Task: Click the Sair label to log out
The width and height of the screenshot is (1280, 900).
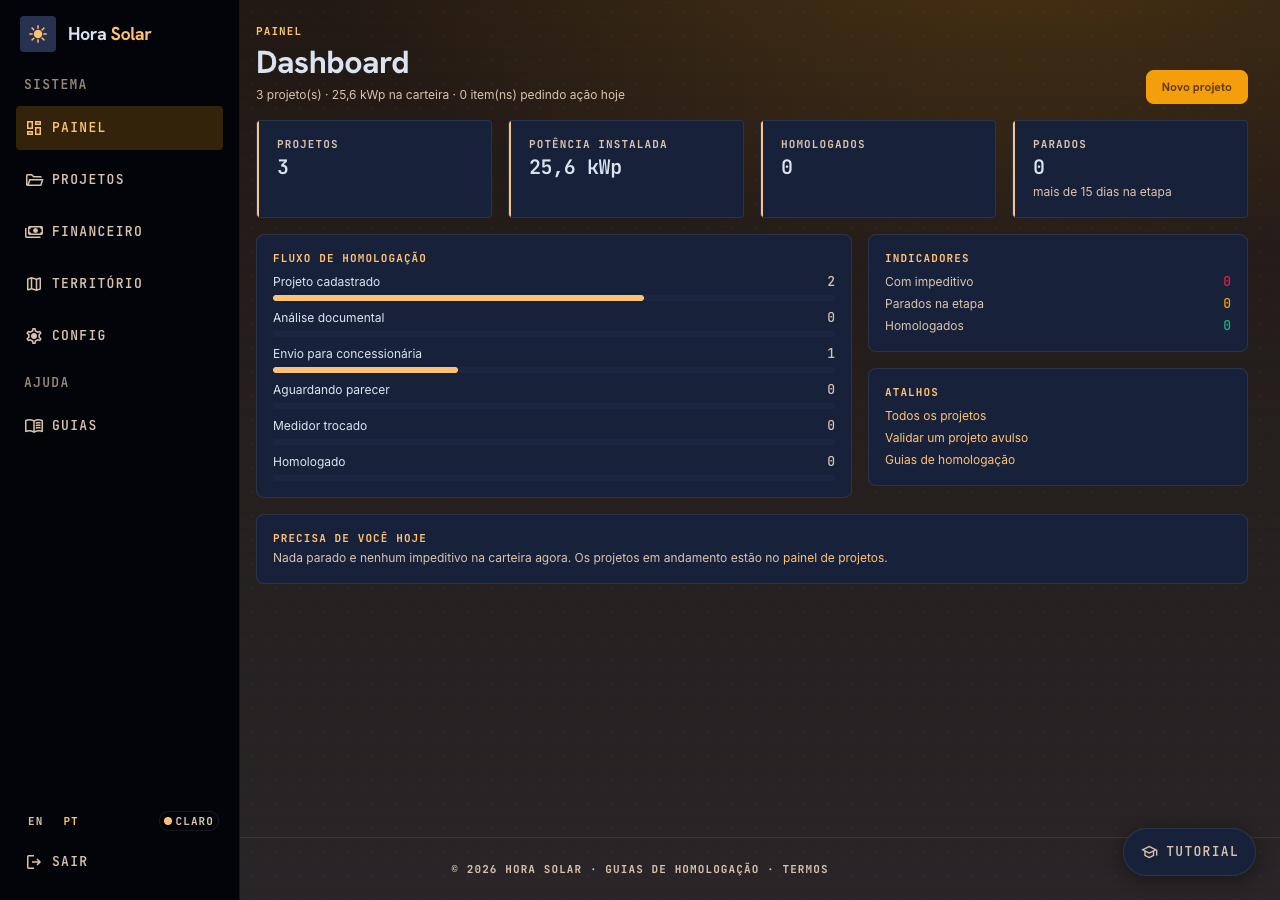Action: pos(70,862)
